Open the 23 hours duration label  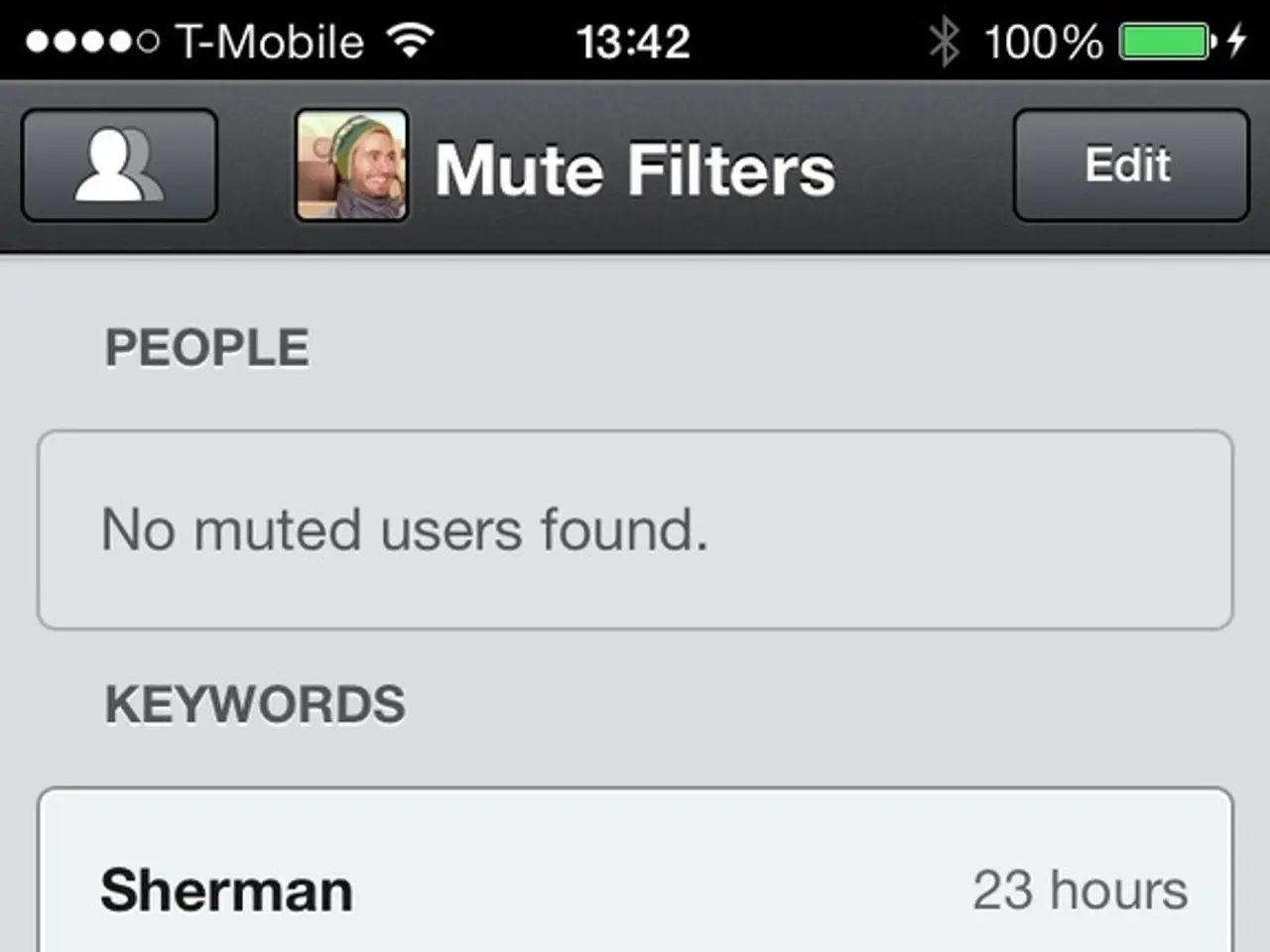(1079, 888)
